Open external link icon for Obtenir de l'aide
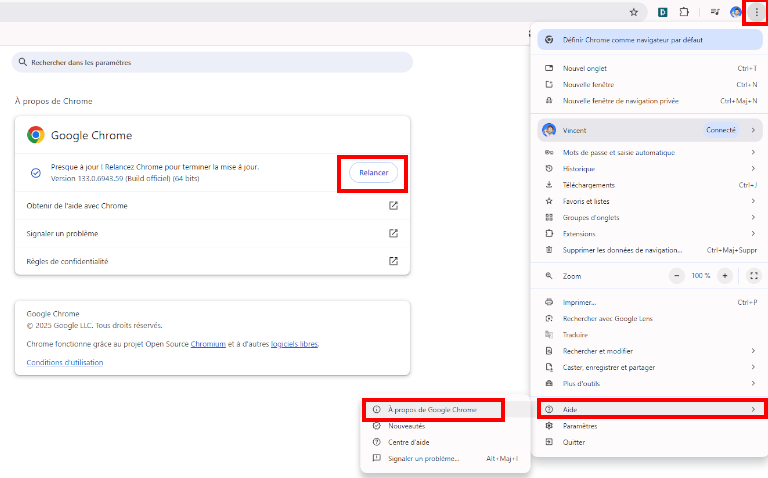Viewport: 768px width, 478px height. click(x=393, y=206)
